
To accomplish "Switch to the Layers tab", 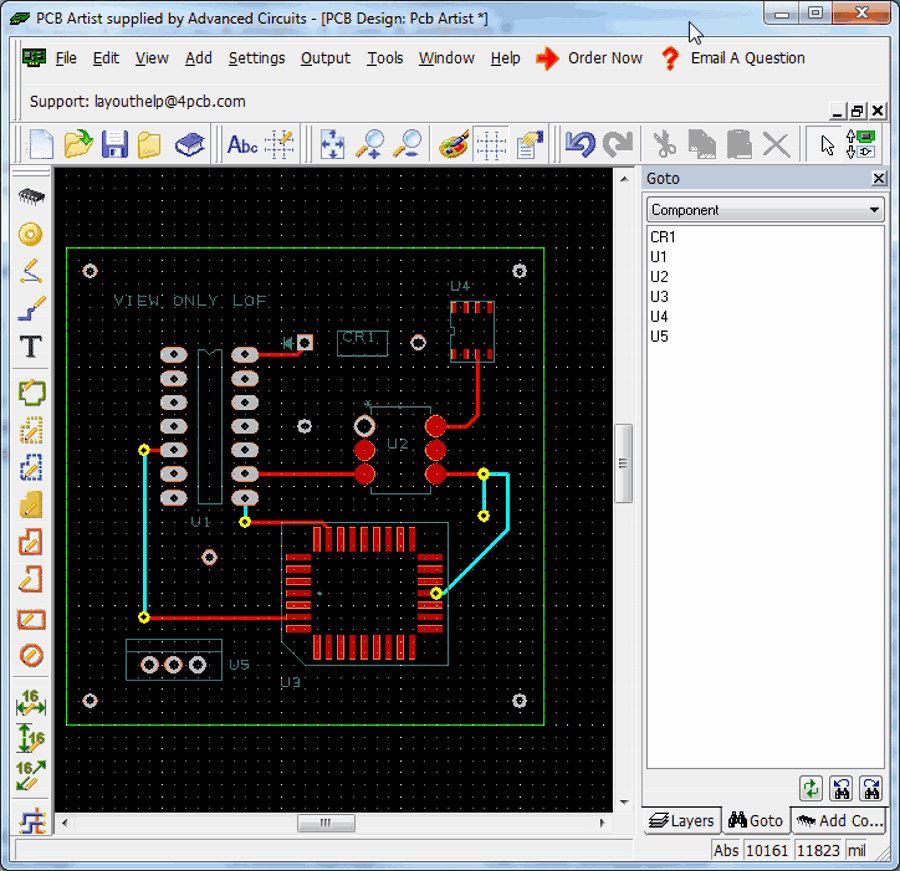I will 681,820.
